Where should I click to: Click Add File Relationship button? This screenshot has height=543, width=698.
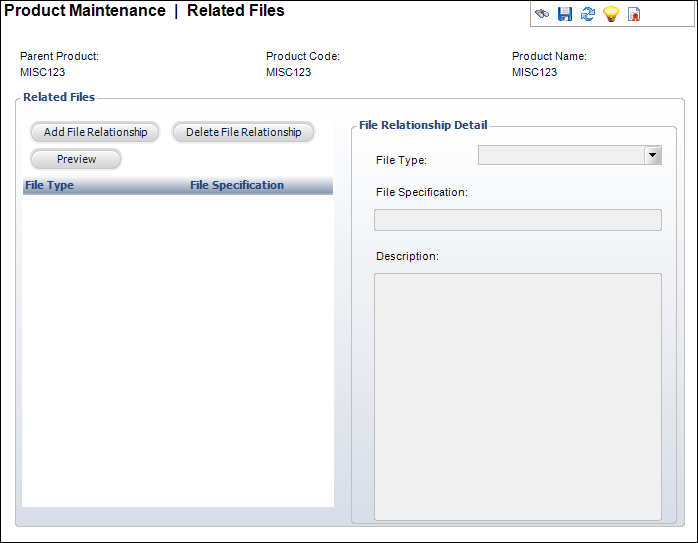(95, 132)
